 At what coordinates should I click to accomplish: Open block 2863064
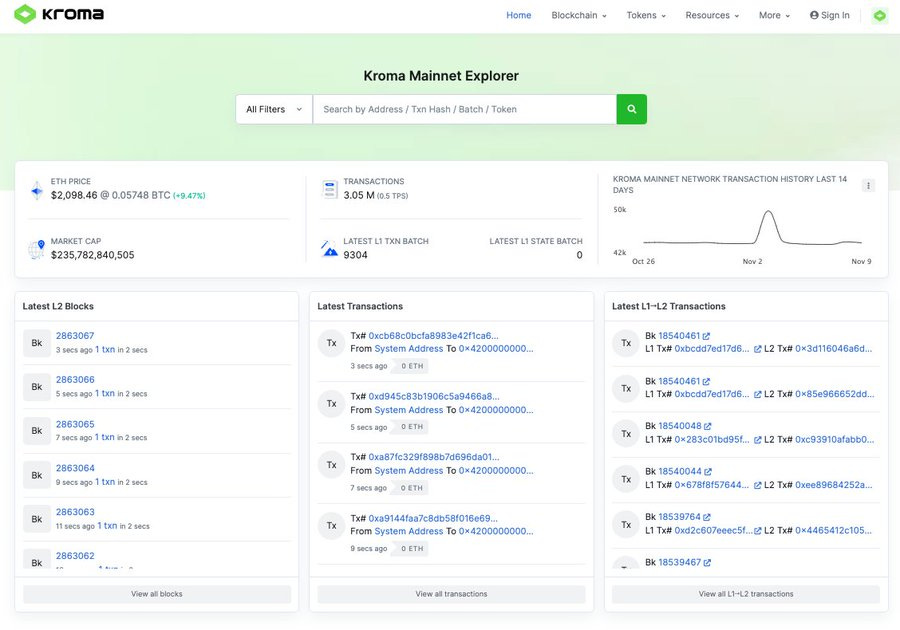[x=75, y=468]
